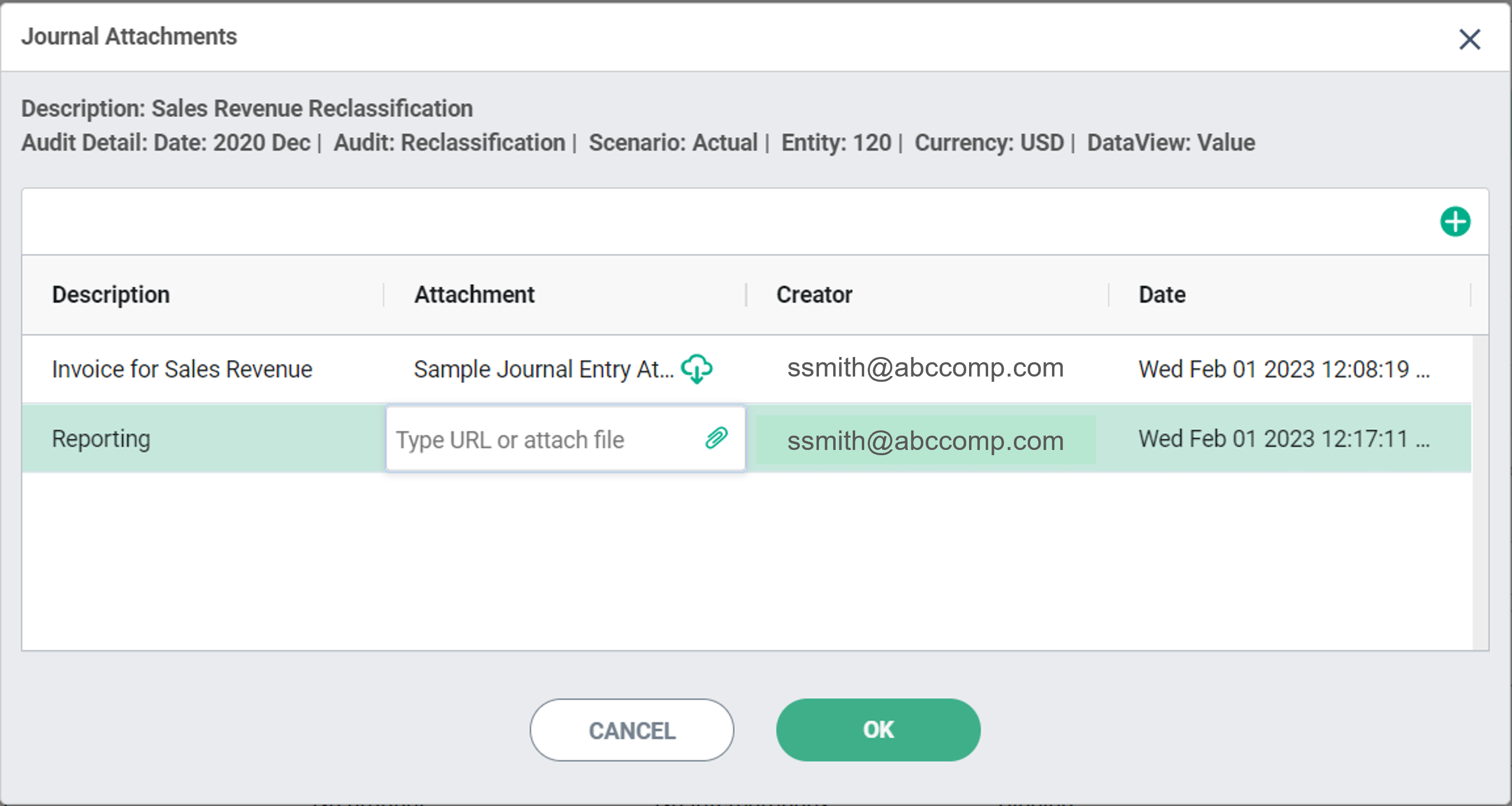The image size is (1512, 806).
Task: Add a new attachment row with plus icon
Action: click(1455, 222)
